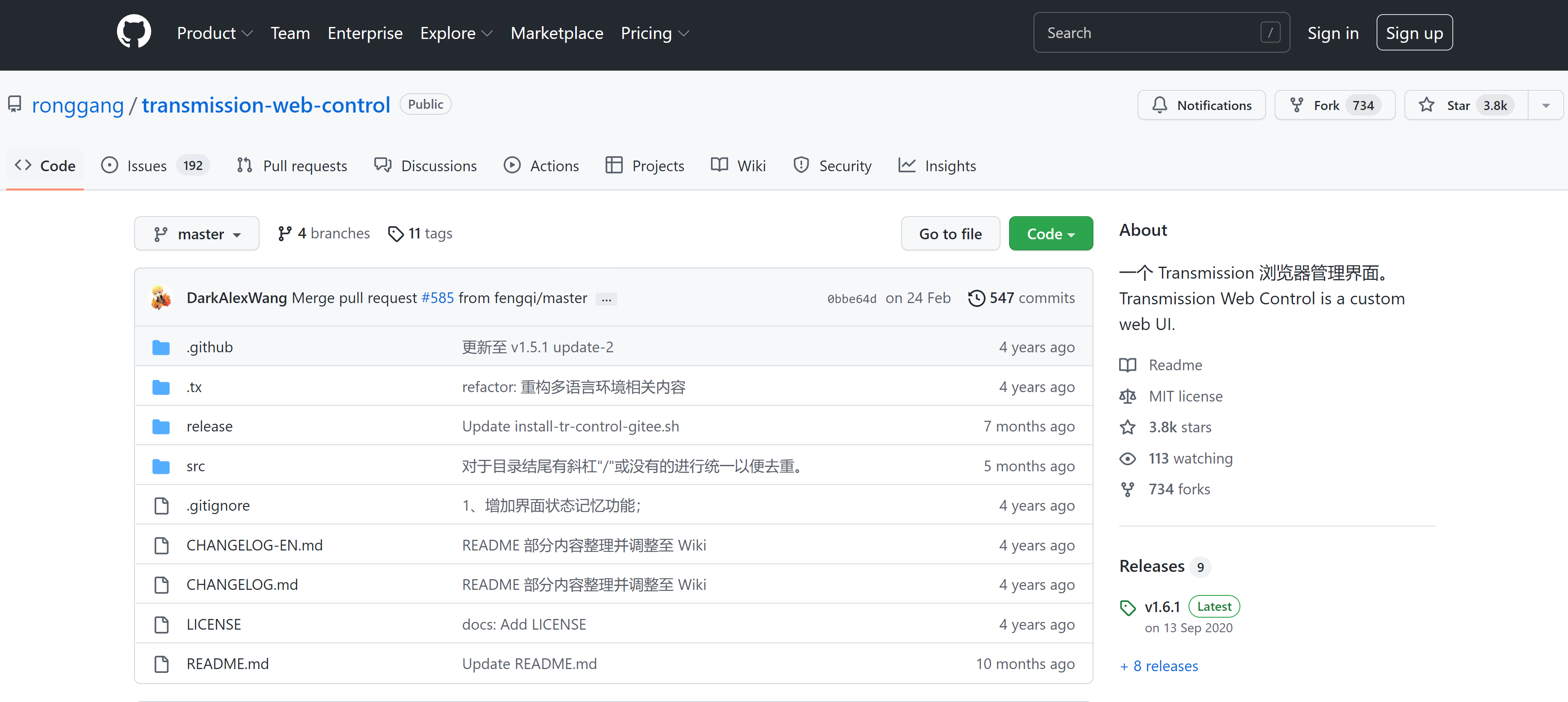This screenshot has height=702, width=1568.
Task: View the 734 forks list
Action: click(x=1165, y=489)
